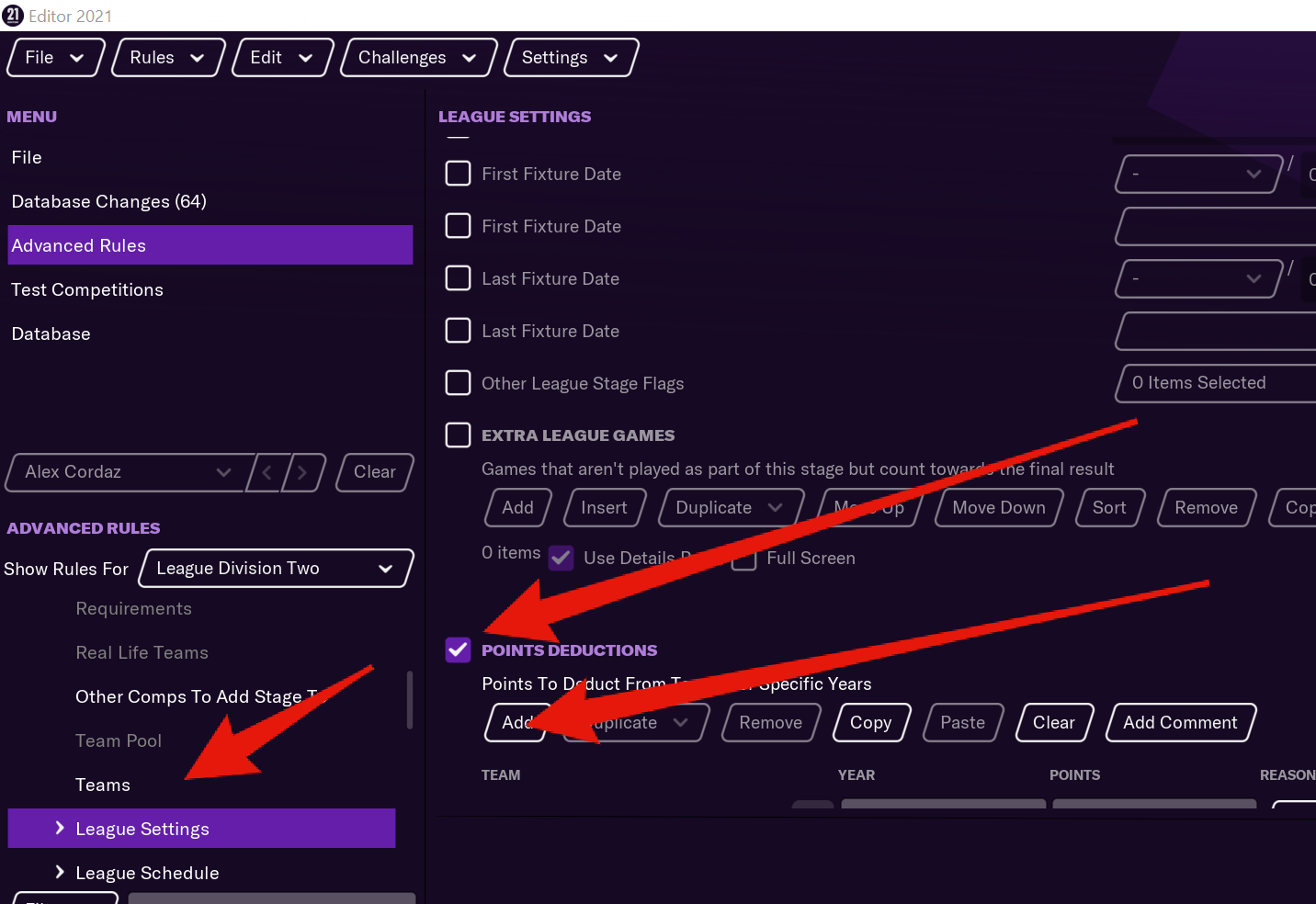
Task: Check the Extra League Games option
Action: tap(458, 435)
